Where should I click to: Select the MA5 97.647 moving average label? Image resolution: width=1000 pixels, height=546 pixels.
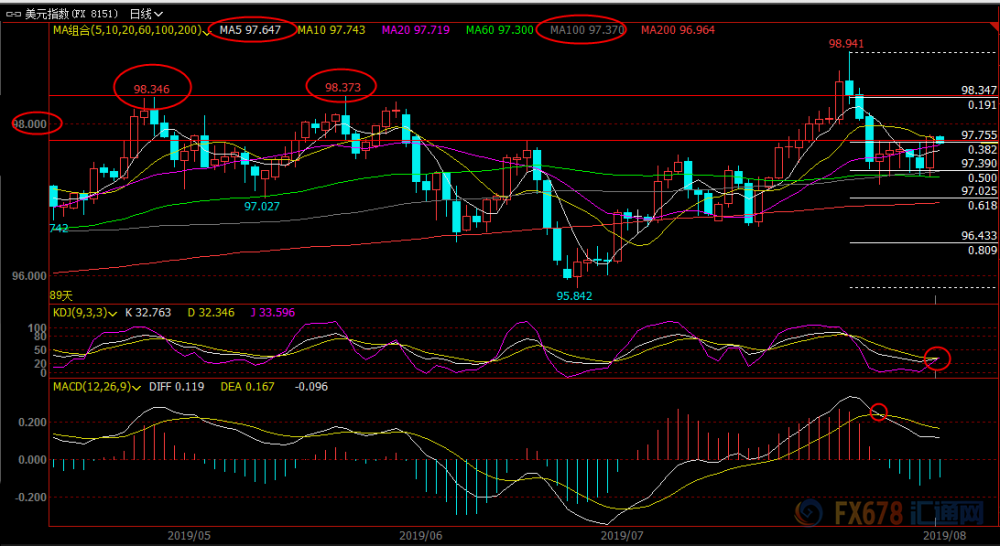[249, 29]
